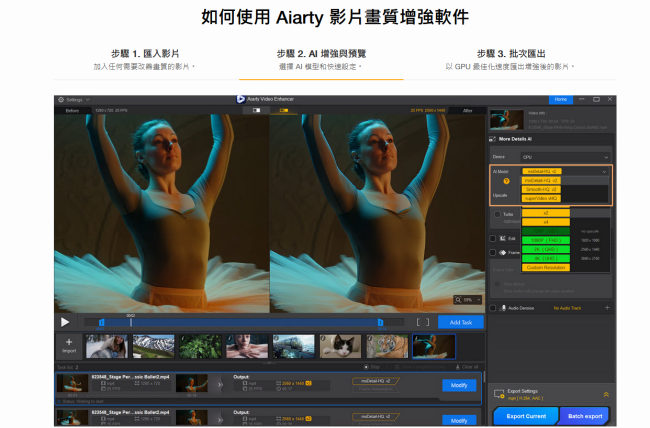Click the trim brackets icon beside Add Task
The image size is (650, 428).
(423, 322)
